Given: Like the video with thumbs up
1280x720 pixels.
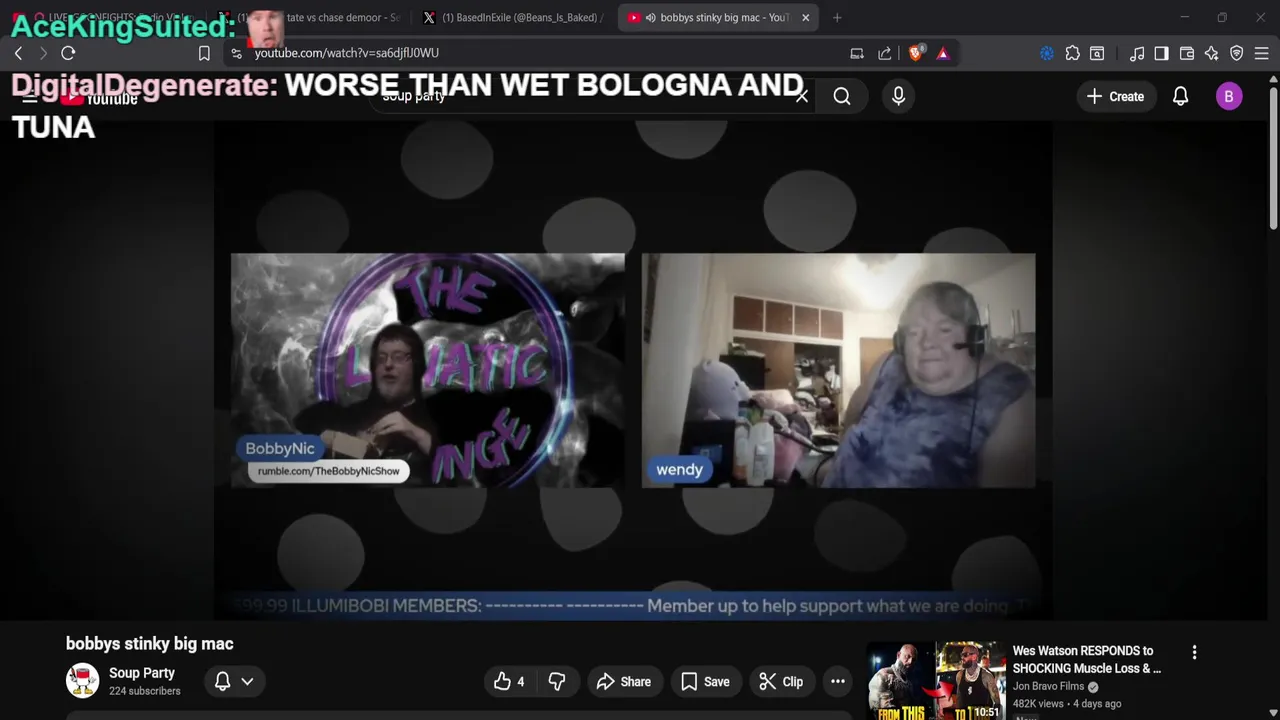Looking at the screenshot, I should pyautogui.click(x=509, y=682).
